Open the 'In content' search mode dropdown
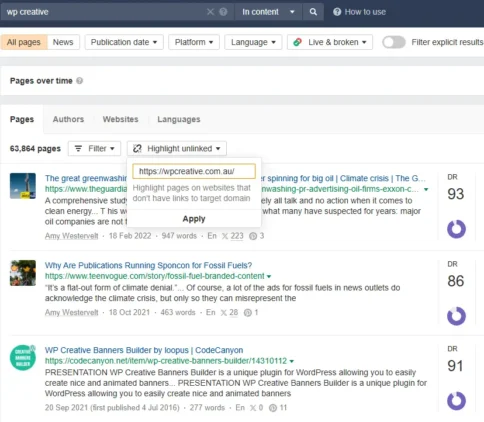The height and width of the screenshot is (422, 484). [x=268, y=12]
